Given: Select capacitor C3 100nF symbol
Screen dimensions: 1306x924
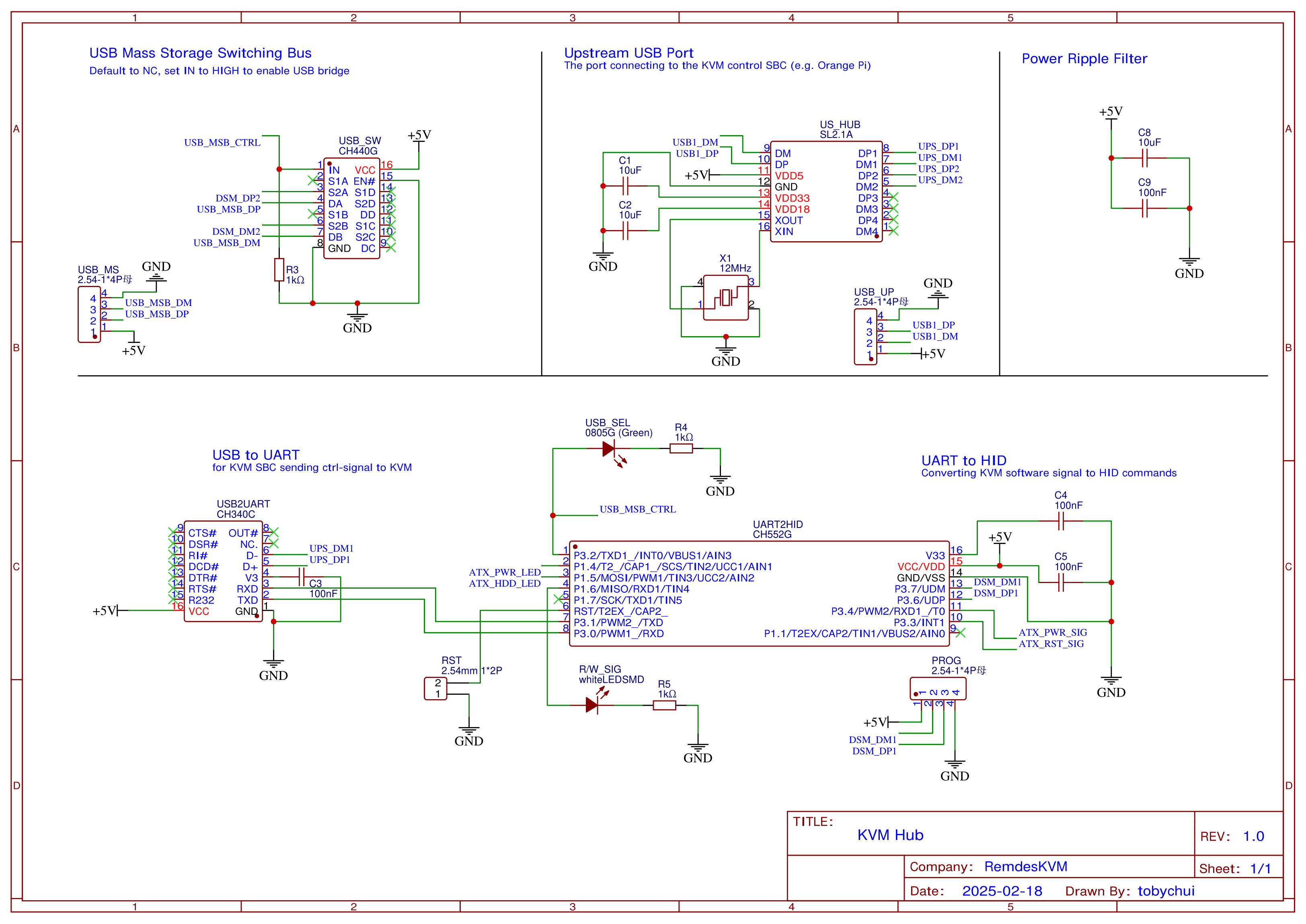Looking at the screenshot, I should coord(302,577).
